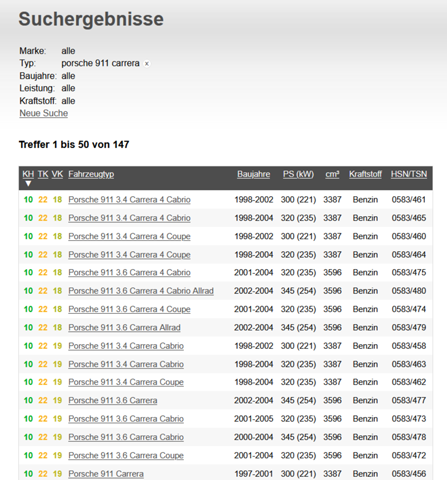Click KH value 10 in 0583/474 row
The image size is (447, 480).
click(x=28, y=309)
